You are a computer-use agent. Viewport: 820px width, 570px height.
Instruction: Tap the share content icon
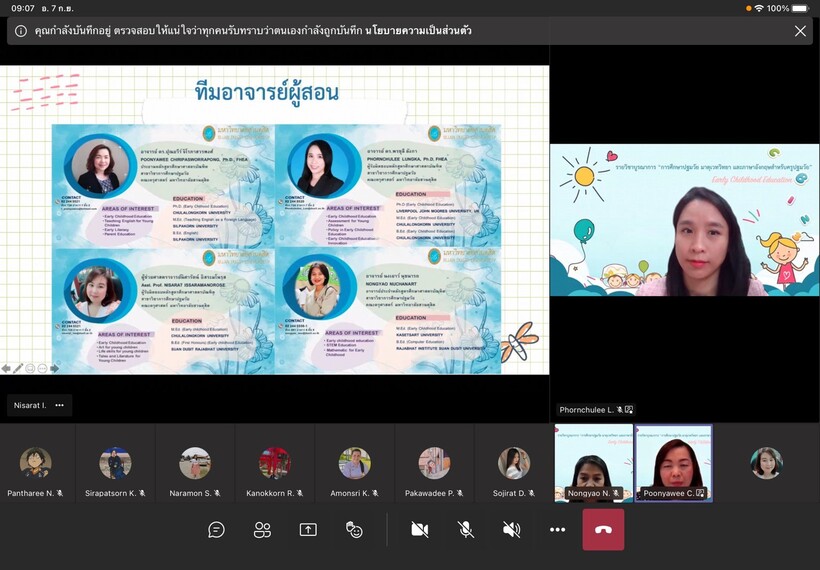pos(308,530)
